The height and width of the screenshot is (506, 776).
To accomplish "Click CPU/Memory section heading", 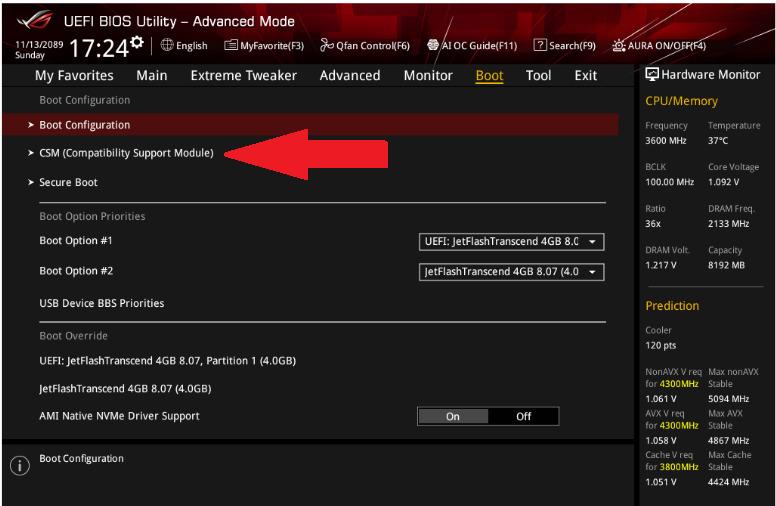I will click(681, 101).
